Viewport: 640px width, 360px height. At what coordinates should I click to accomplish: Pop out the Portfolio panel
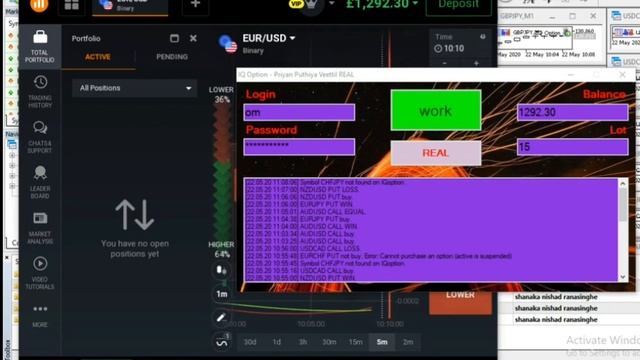tap(174, 38)
